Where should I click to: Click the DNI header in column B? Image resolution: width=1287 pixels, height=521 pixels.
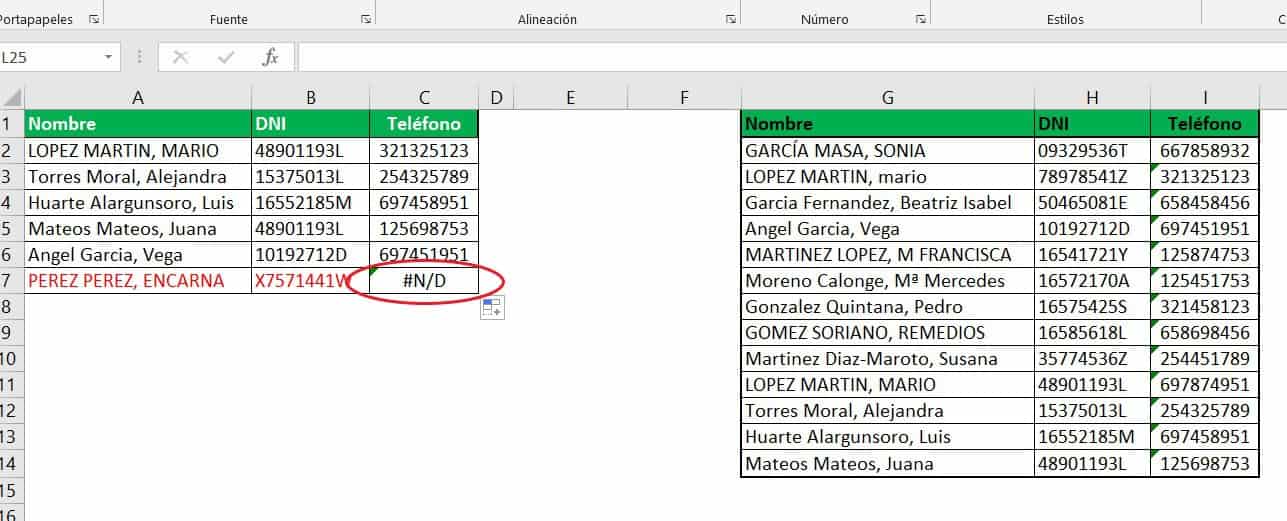(311, 124)
